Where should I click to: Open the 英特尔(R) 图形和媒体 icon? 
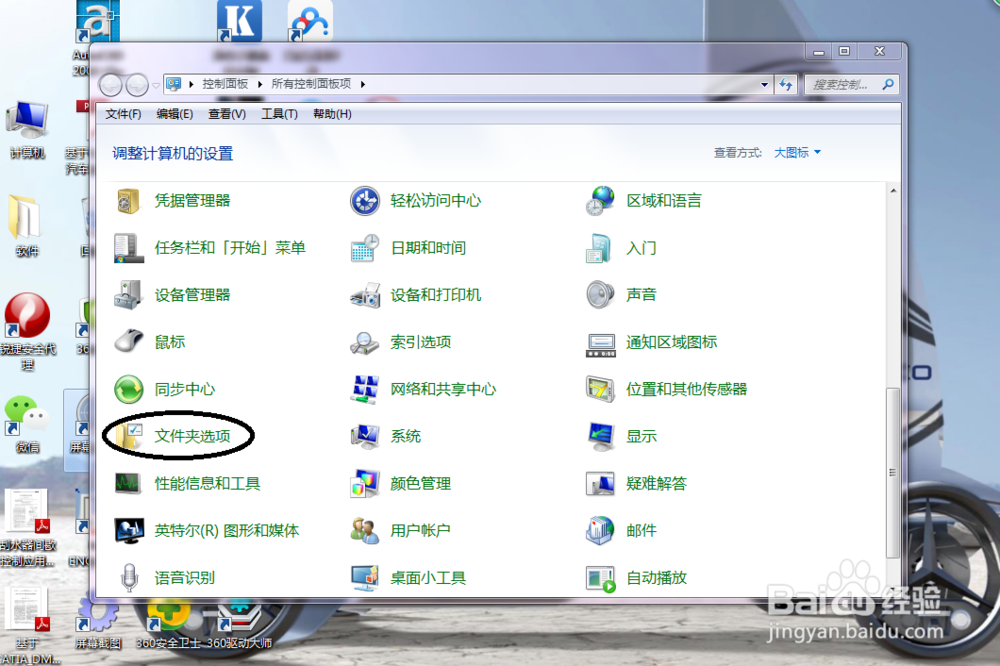click(129, 531)
